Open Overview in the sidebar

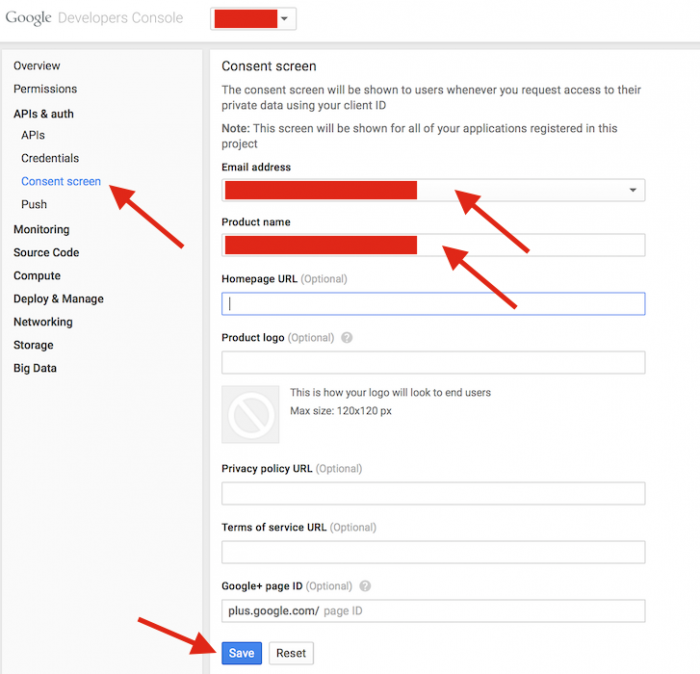(37, 66)
